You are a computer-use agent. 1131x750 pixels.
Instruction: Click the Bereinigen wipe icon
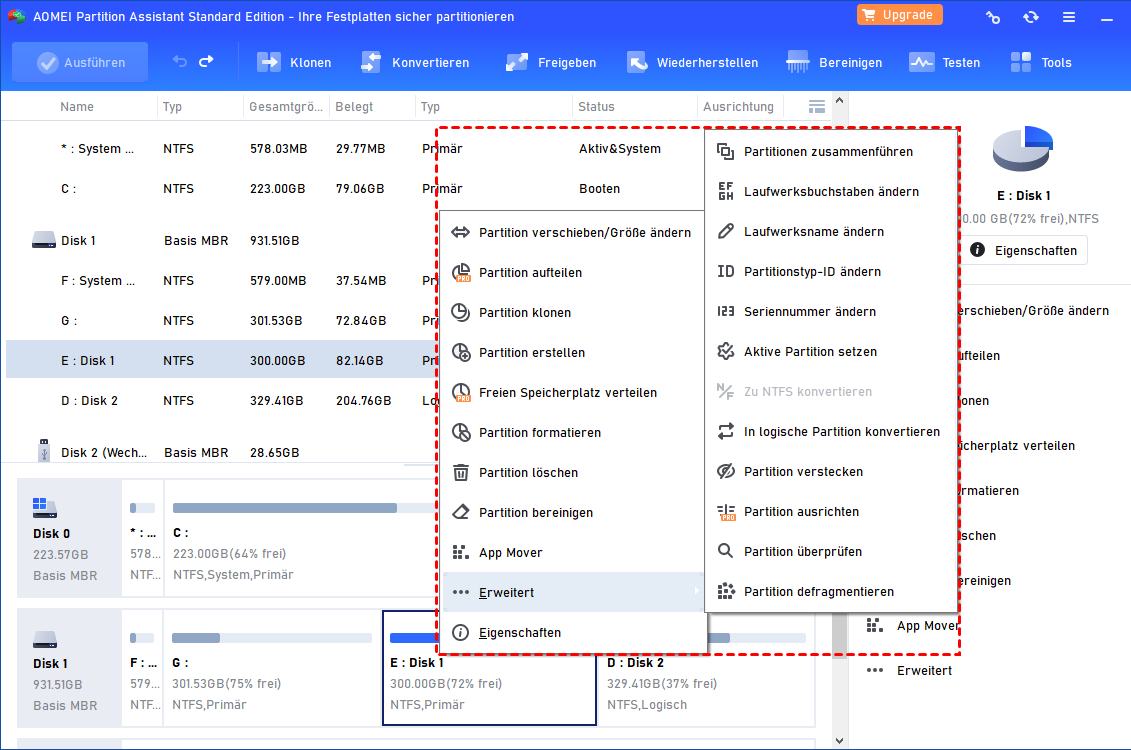pos(797,63)
